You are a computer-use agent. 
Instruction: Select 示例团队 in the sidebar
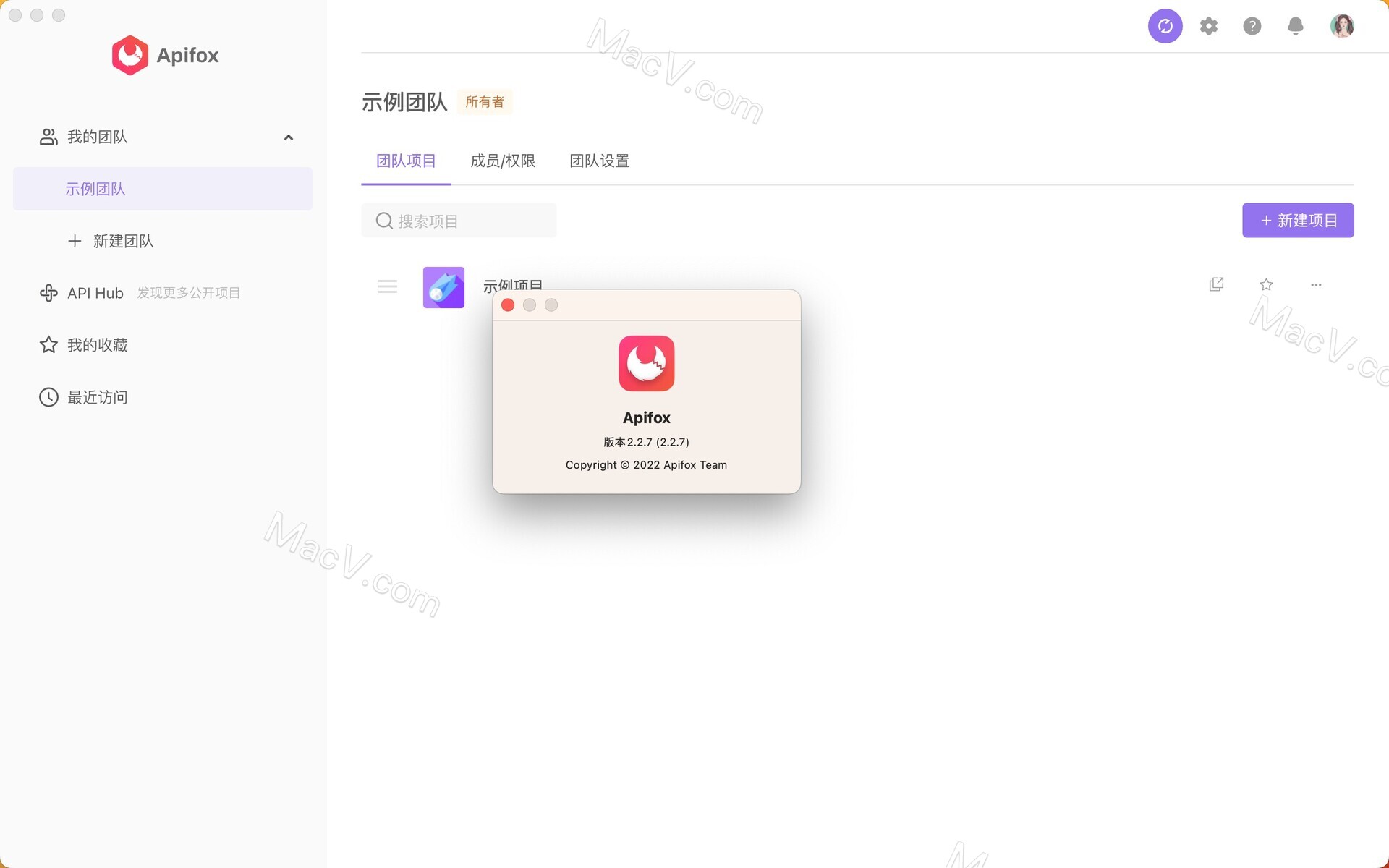pos(163,189)
